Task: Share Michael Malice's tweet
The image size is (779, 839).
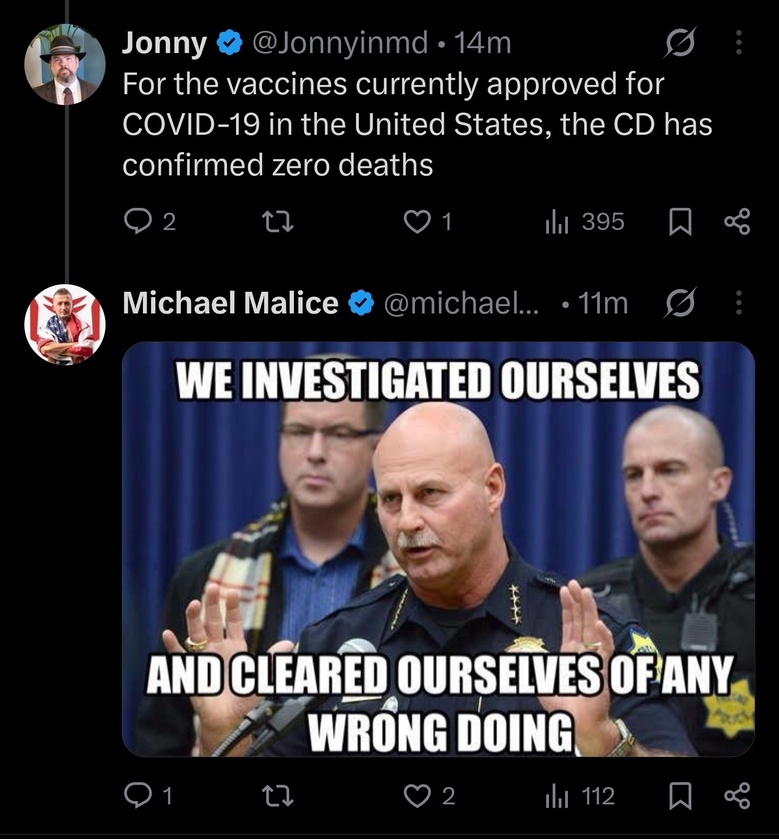Action: (737, 796)
